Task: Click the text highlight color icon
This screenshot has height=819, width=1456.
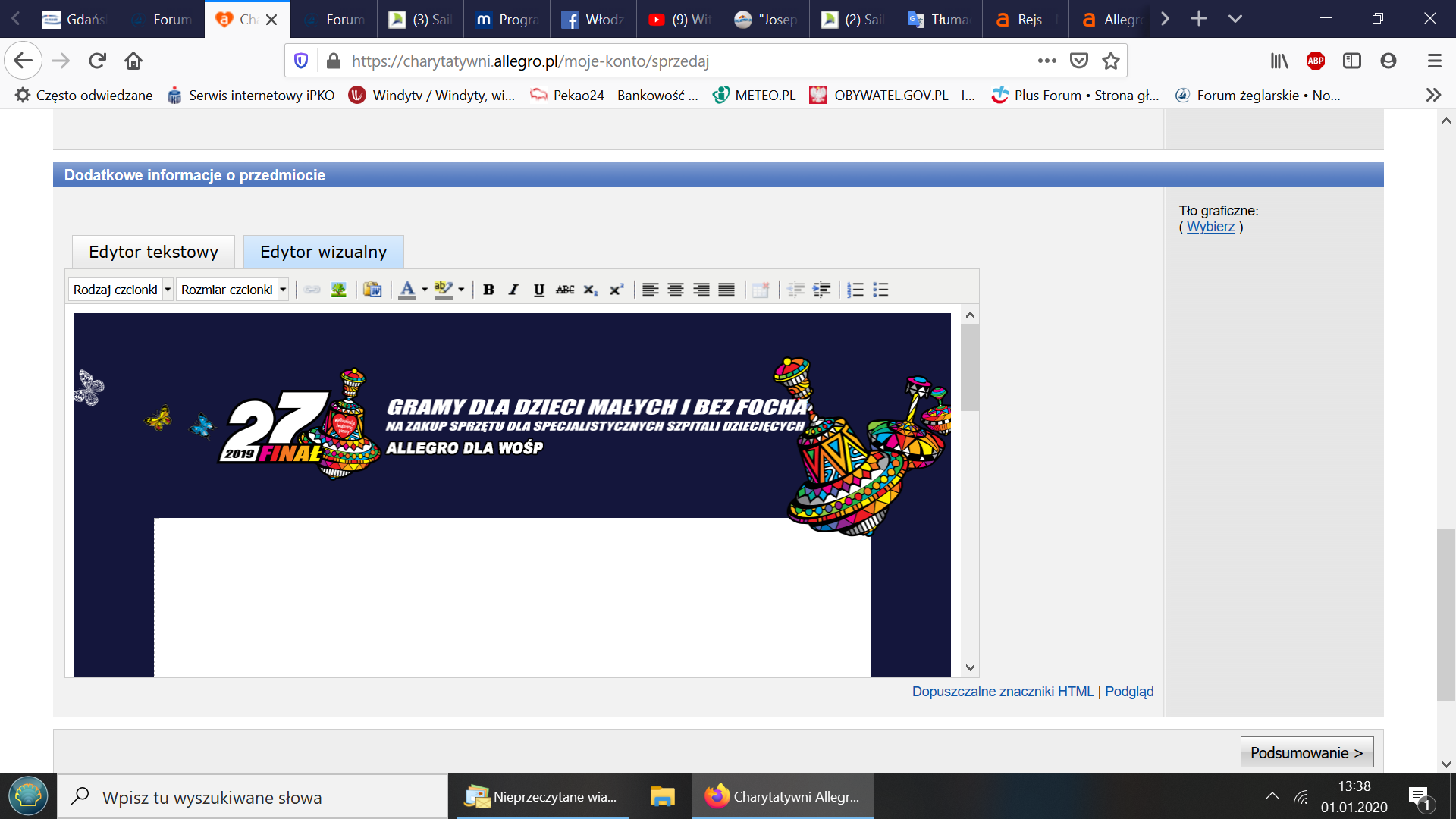Action: tap(444, 290)
